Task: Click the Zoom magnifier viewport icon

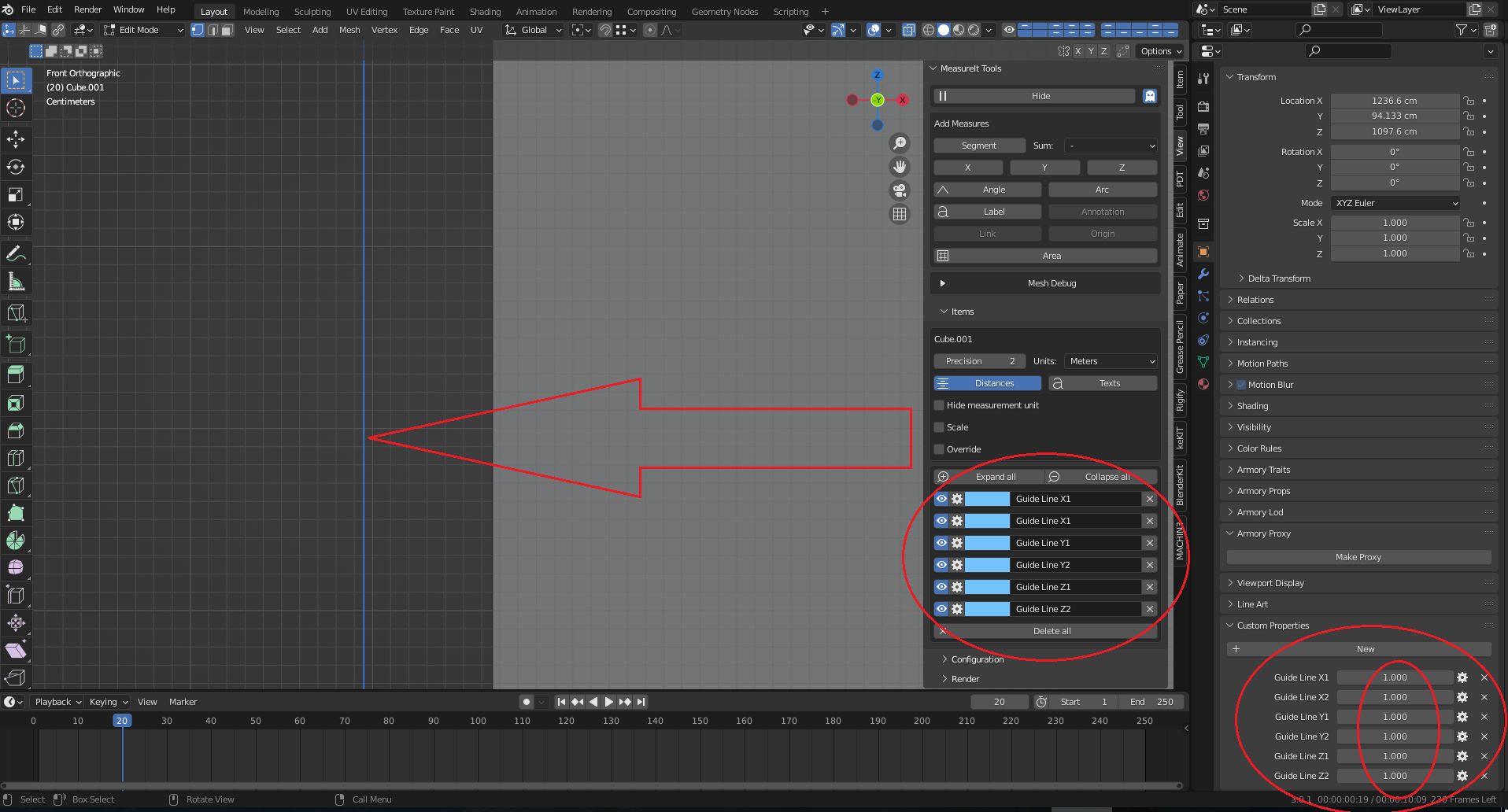Action: pyautogui.click(x=900, y=143)
